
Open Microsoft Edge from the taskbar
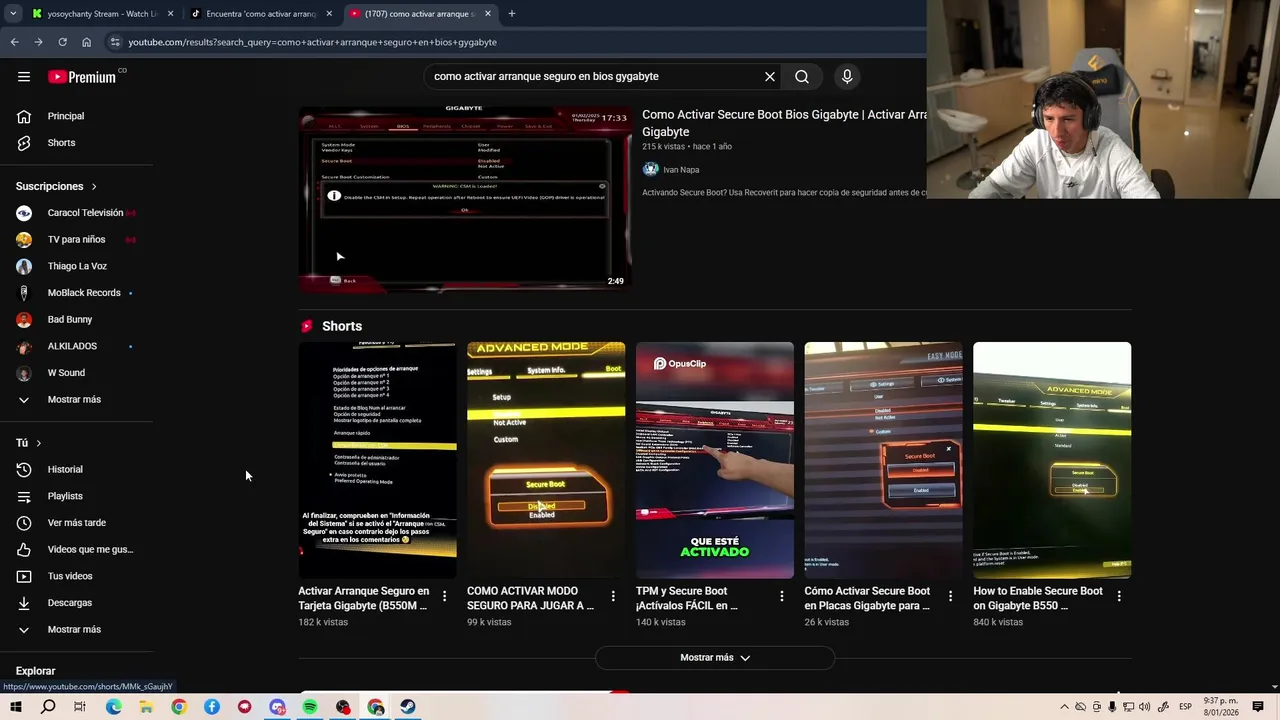pos(114,707)
